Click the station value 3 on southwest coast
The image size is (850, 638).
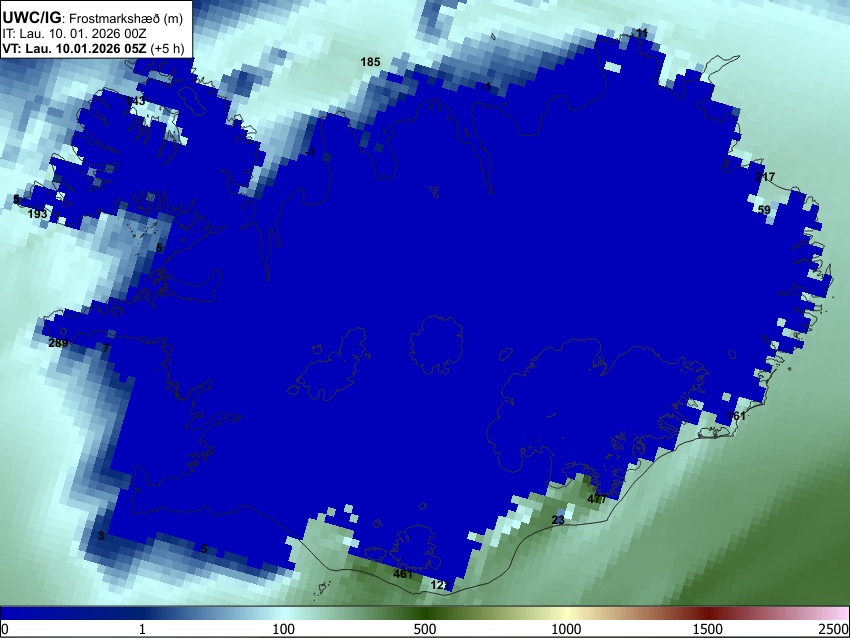tap(101, 536)
